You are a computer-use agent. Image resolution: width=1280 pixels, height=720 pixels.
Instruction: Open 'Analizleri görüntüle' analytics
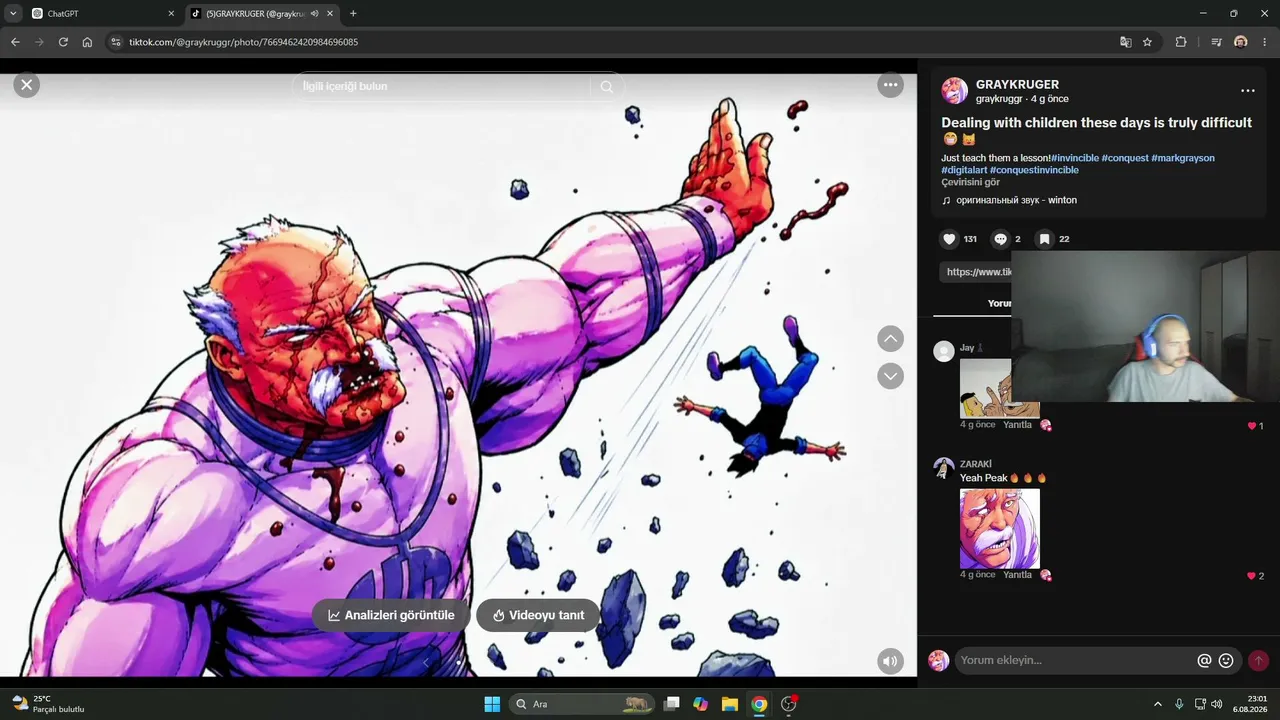(x=391, y=615)
